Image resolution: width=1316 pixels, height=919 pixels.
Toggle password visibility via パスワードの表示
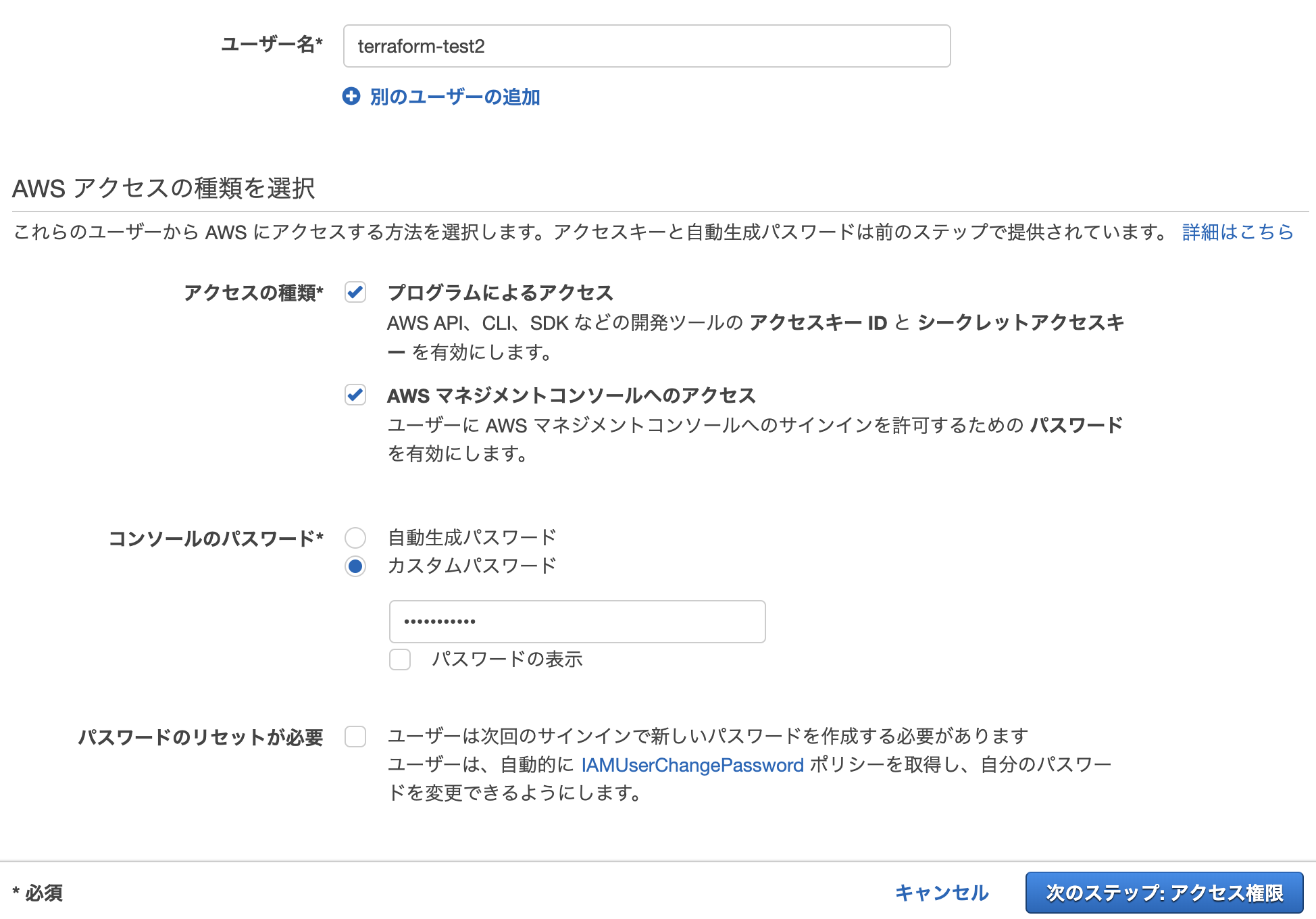pos(399,660)
